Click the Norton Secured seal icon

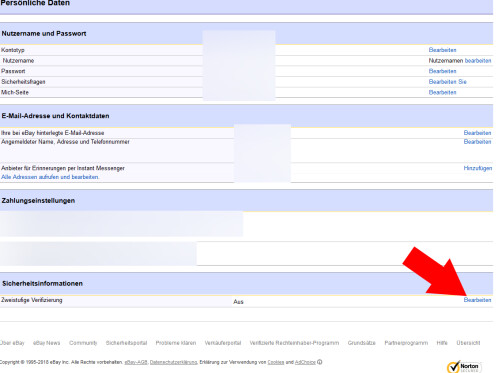[465, 367]
